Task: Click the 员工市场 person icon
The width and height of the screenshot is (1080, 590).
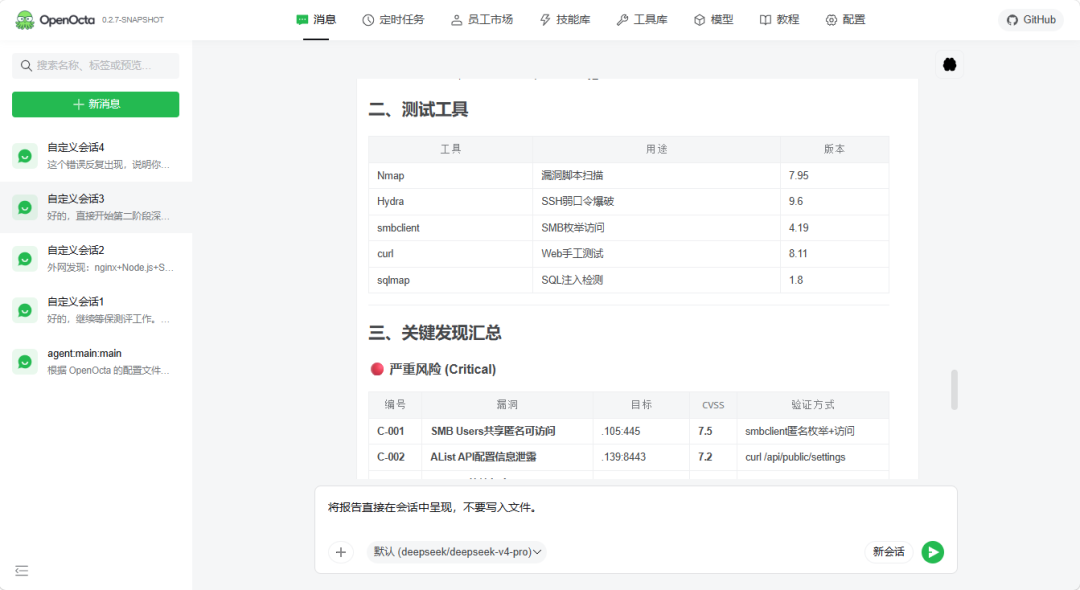Action: point(456,20)
